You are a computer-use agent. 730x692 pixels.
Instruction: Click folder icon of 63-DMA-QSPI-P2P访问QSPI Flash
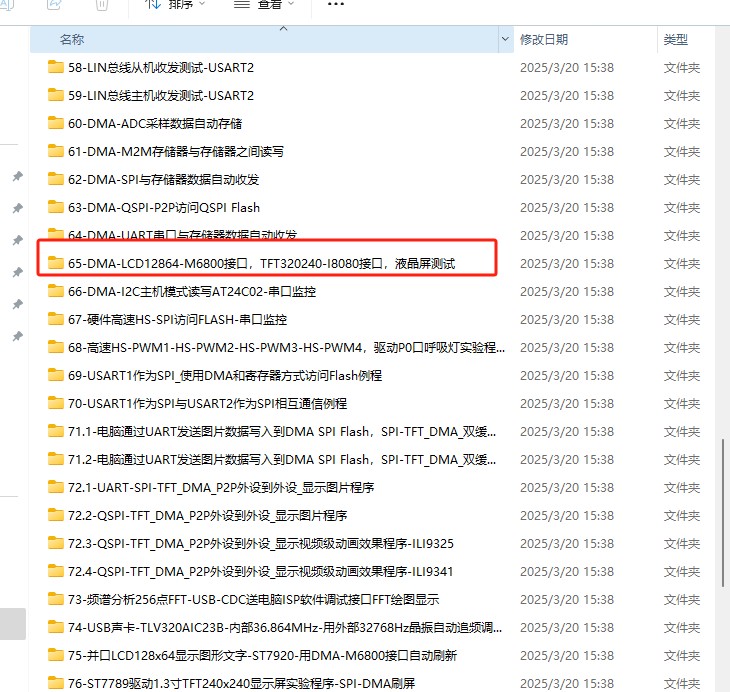tap(55, 207)
